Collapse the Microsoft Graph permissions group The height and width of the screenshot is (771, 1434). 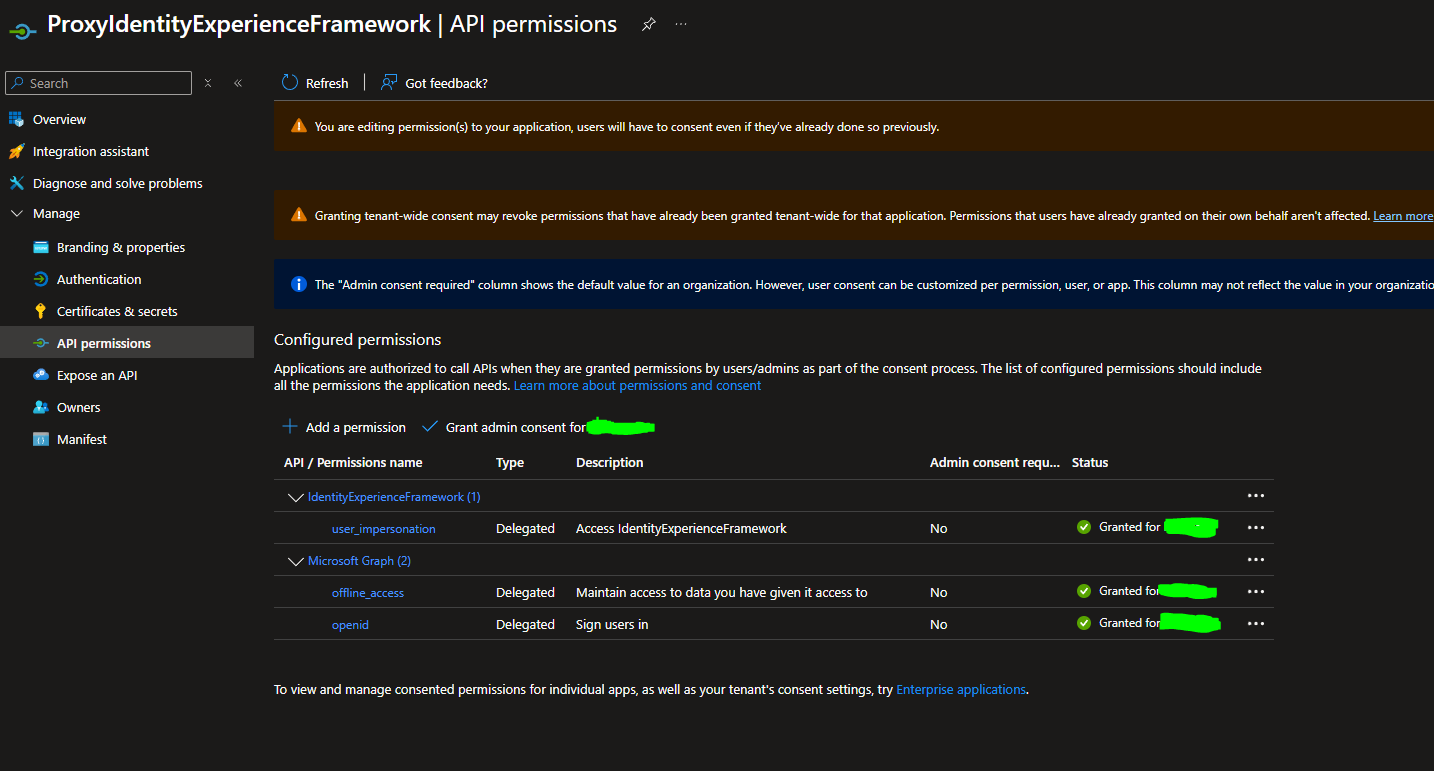[x=295, y=561]
